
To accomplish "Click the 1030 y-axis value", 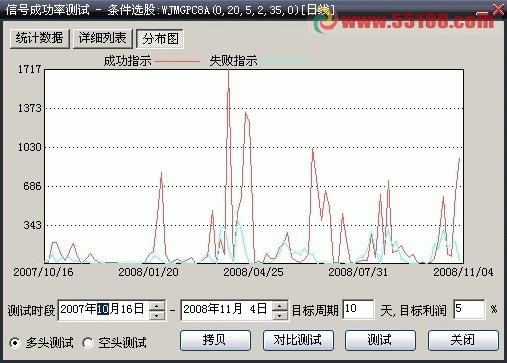I will [x=29, y=147].
